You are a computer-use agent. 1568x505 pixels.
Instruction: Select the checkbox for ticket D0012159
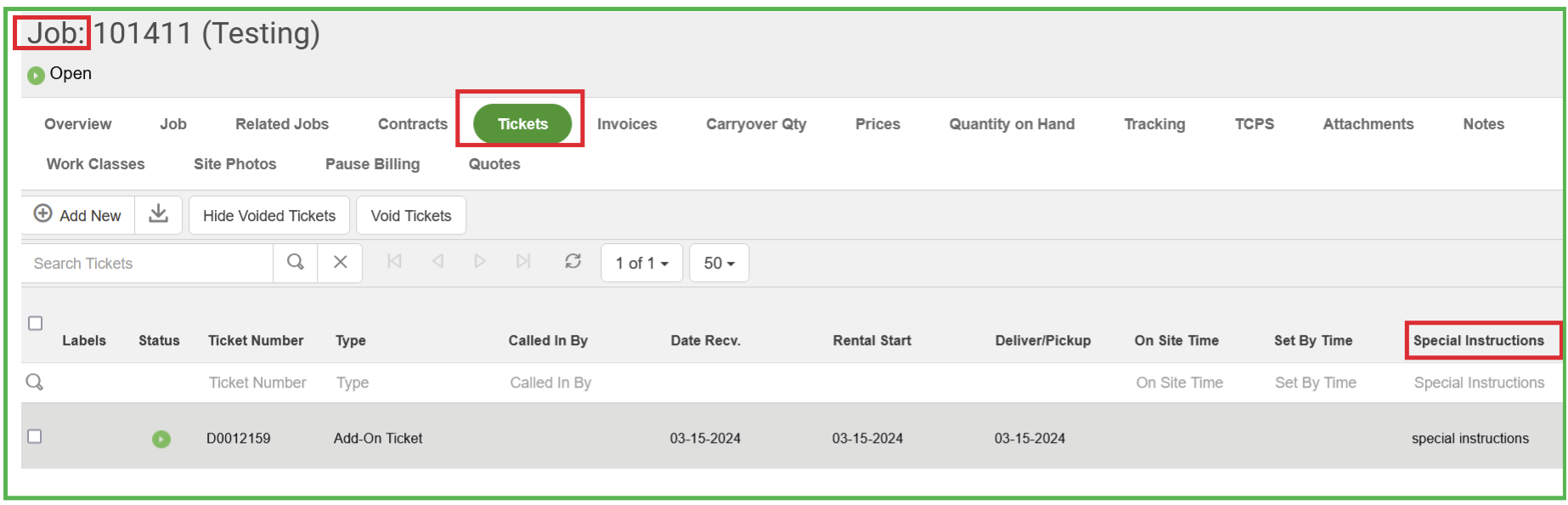35,436
